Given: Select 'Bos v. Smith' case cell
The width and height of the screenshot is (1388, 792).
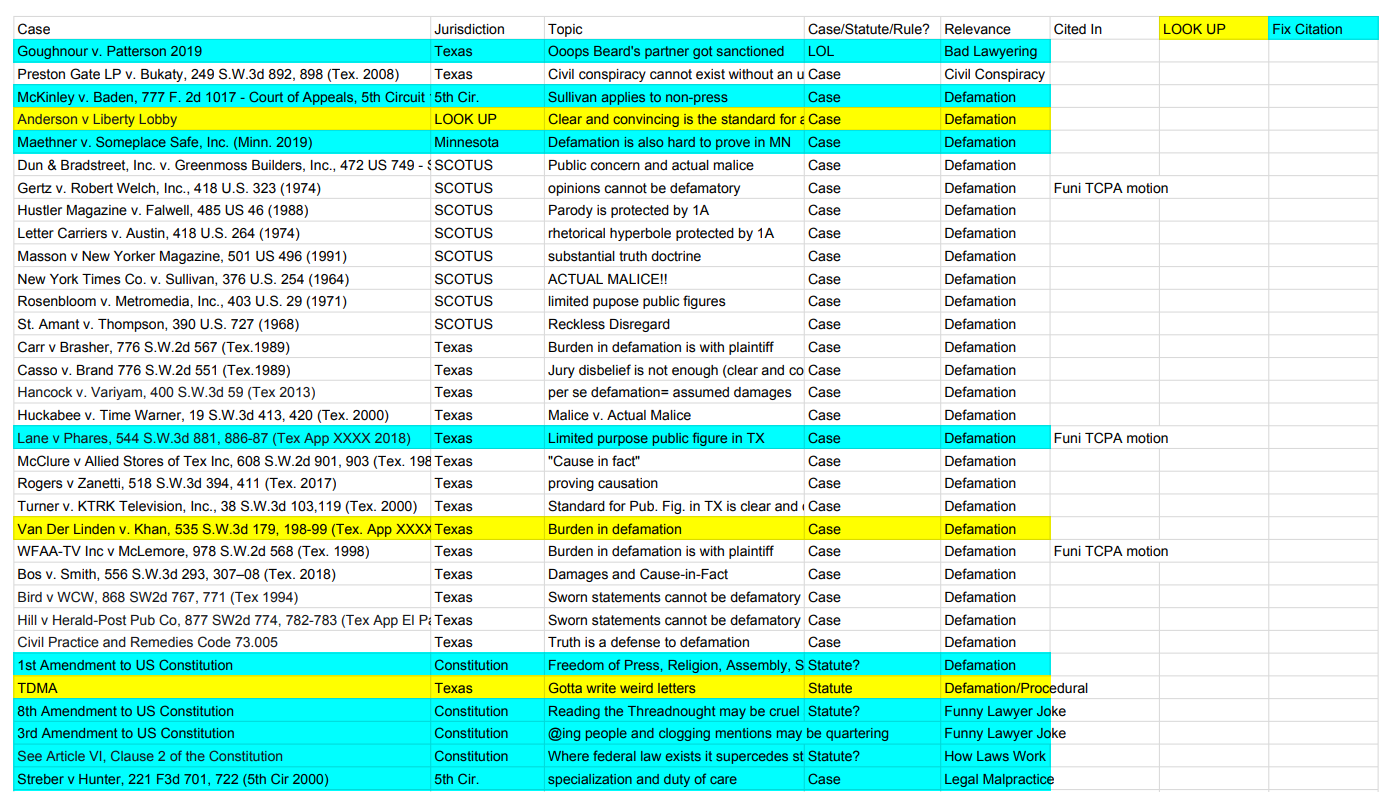Looking at the screenshot, I should tap(222, 574).
